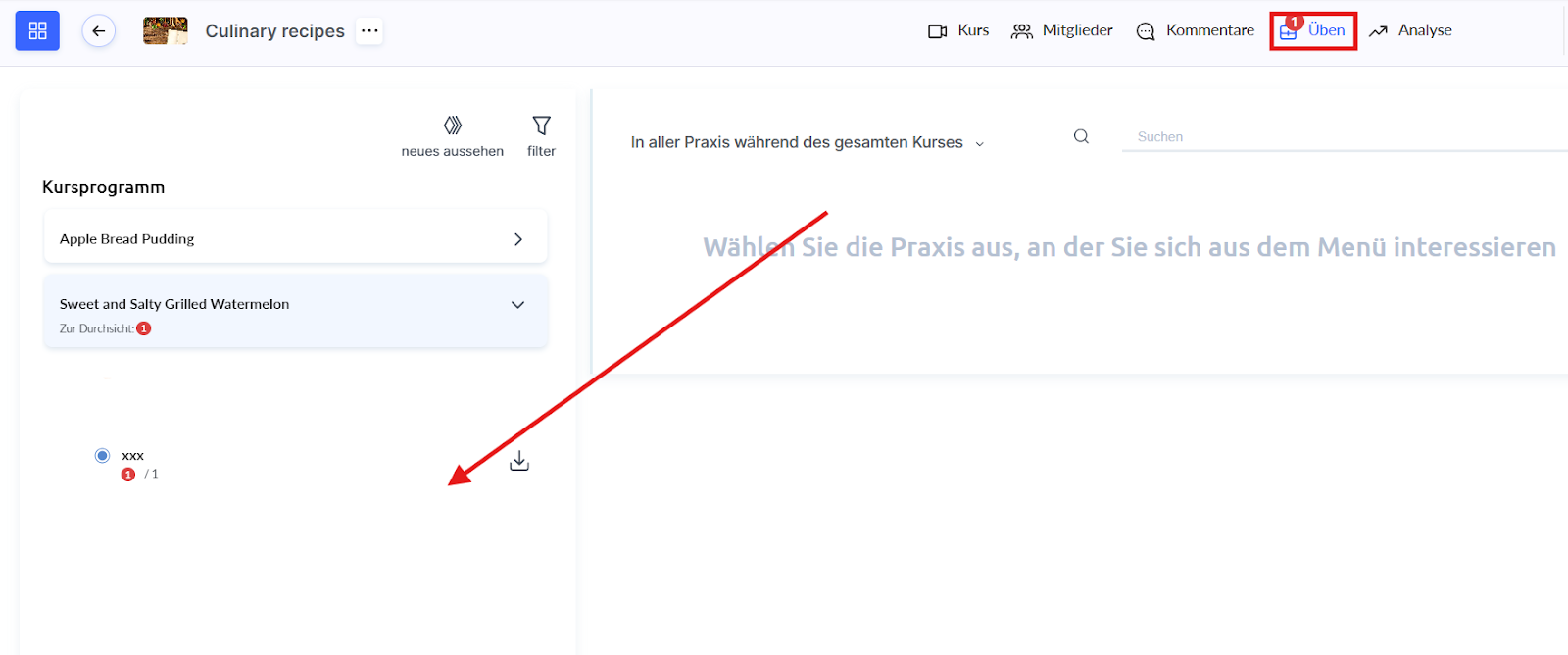Open the Analyse tab
The image size is (1568, 655).
pyautogui.click(x=1411, y=31)
